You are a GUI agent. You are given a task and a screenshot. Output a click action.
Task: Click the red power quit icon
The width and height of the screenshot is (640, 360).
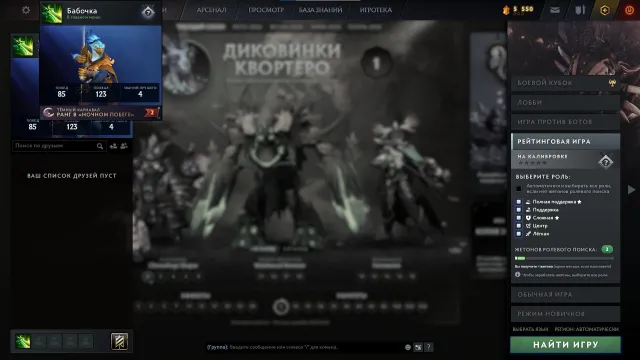pyautogui.click(x=629, y=10)
